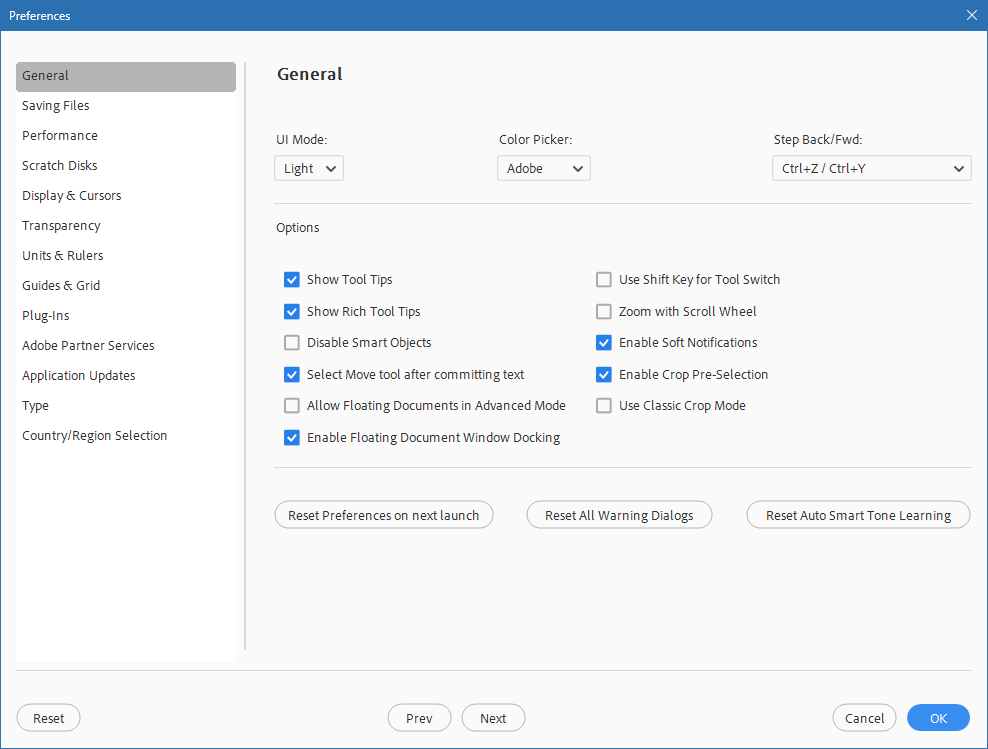Select Adobe Partner Services category
The image size is (988, 749).
126,346
